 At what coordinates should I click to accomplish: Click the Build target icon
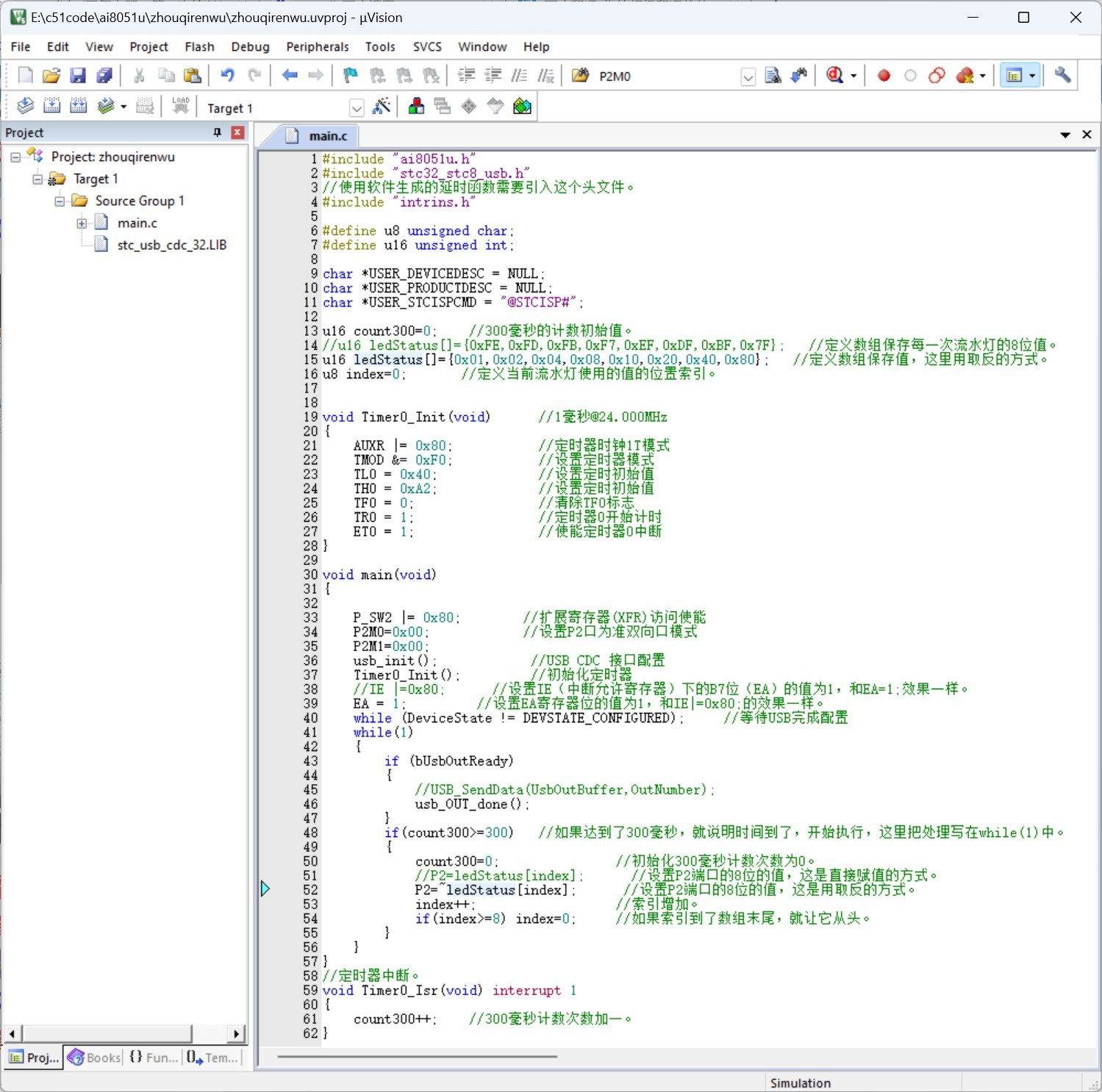(51, 107)
